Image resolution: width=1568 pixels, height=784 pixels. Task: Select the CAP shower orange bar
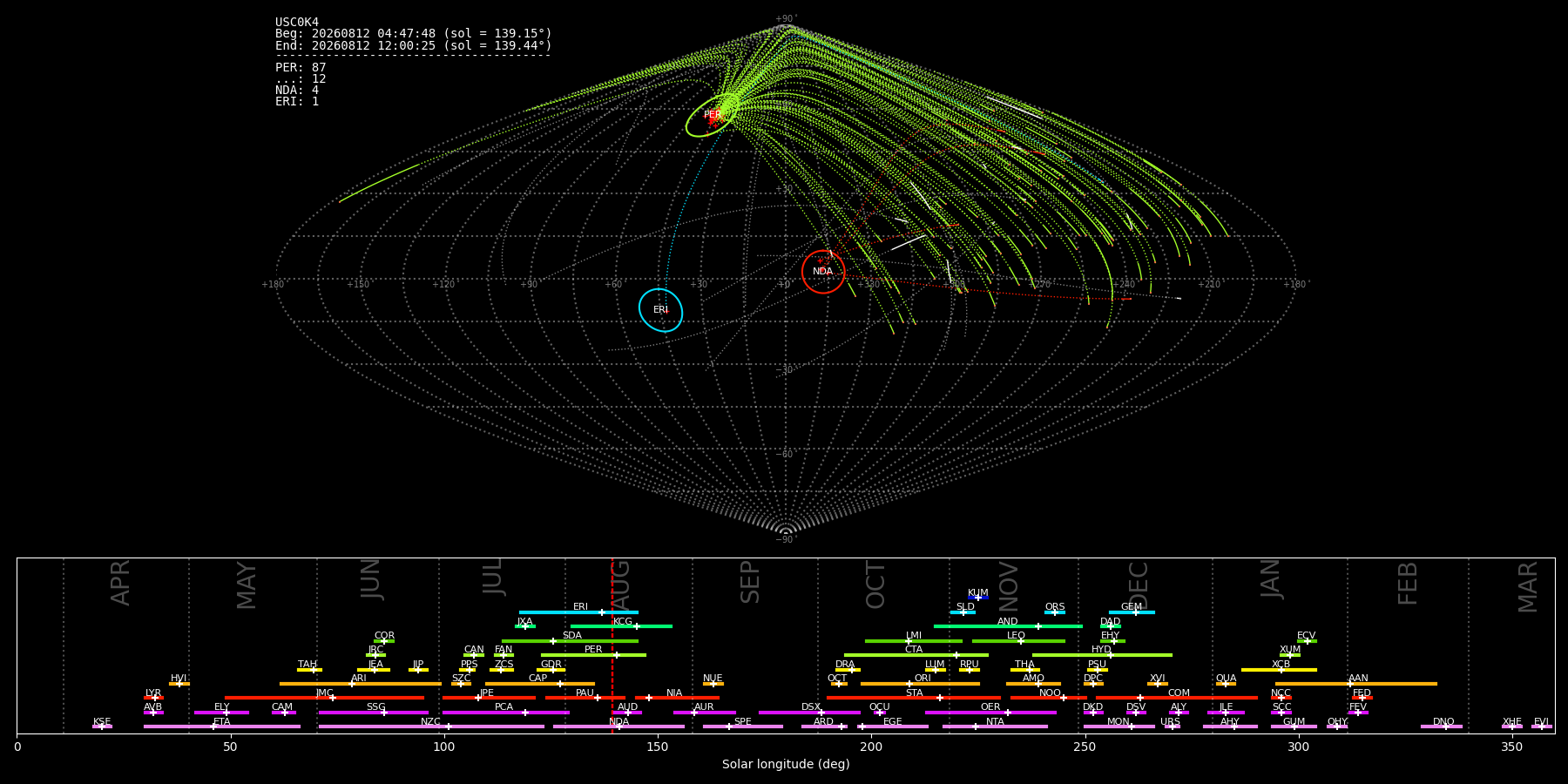click(540, 684)
